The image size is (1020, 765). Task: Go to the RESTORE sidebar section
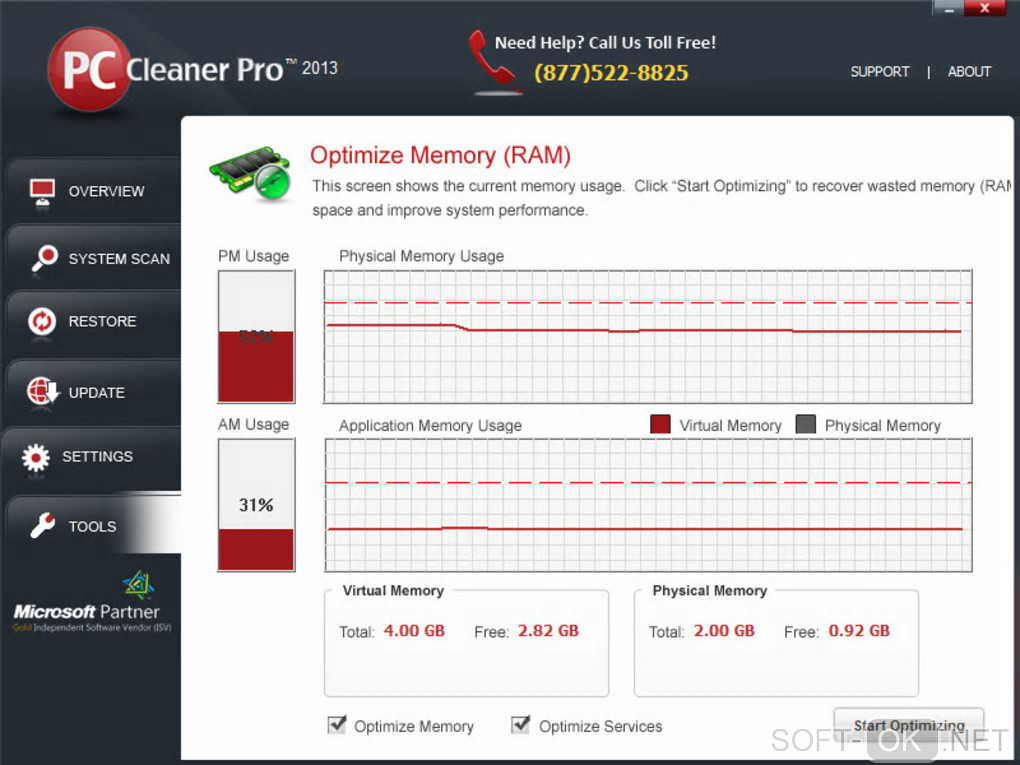[x=92, y=322]
